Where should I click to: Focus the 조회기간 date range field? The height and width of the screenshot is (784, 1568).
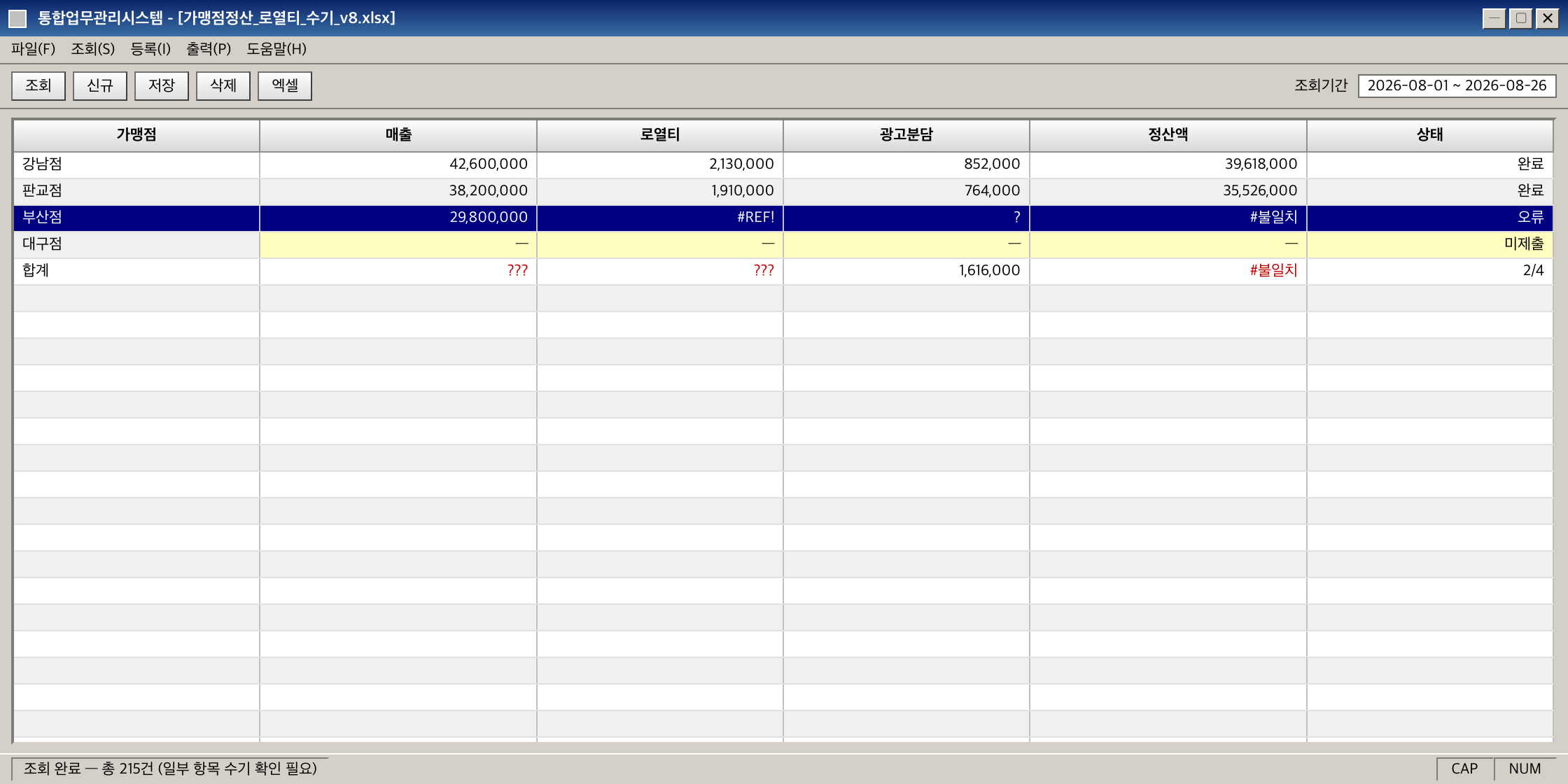[1457, 86]
